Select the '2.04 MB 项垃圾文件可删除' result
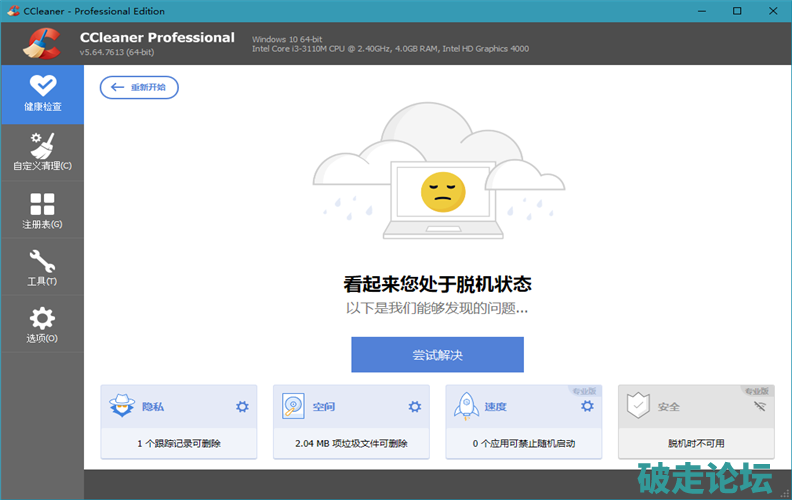 tap(351, 443)
